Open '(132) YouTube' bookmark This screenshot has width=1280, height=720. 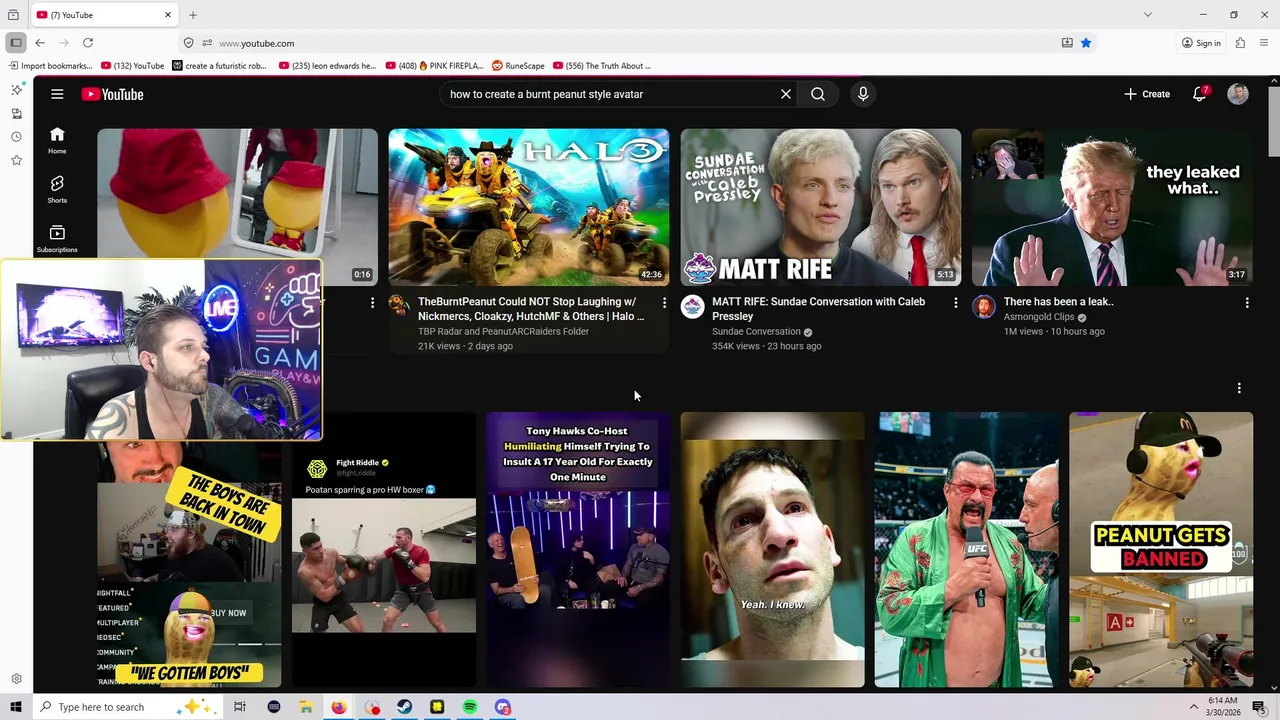coord(133,66)
